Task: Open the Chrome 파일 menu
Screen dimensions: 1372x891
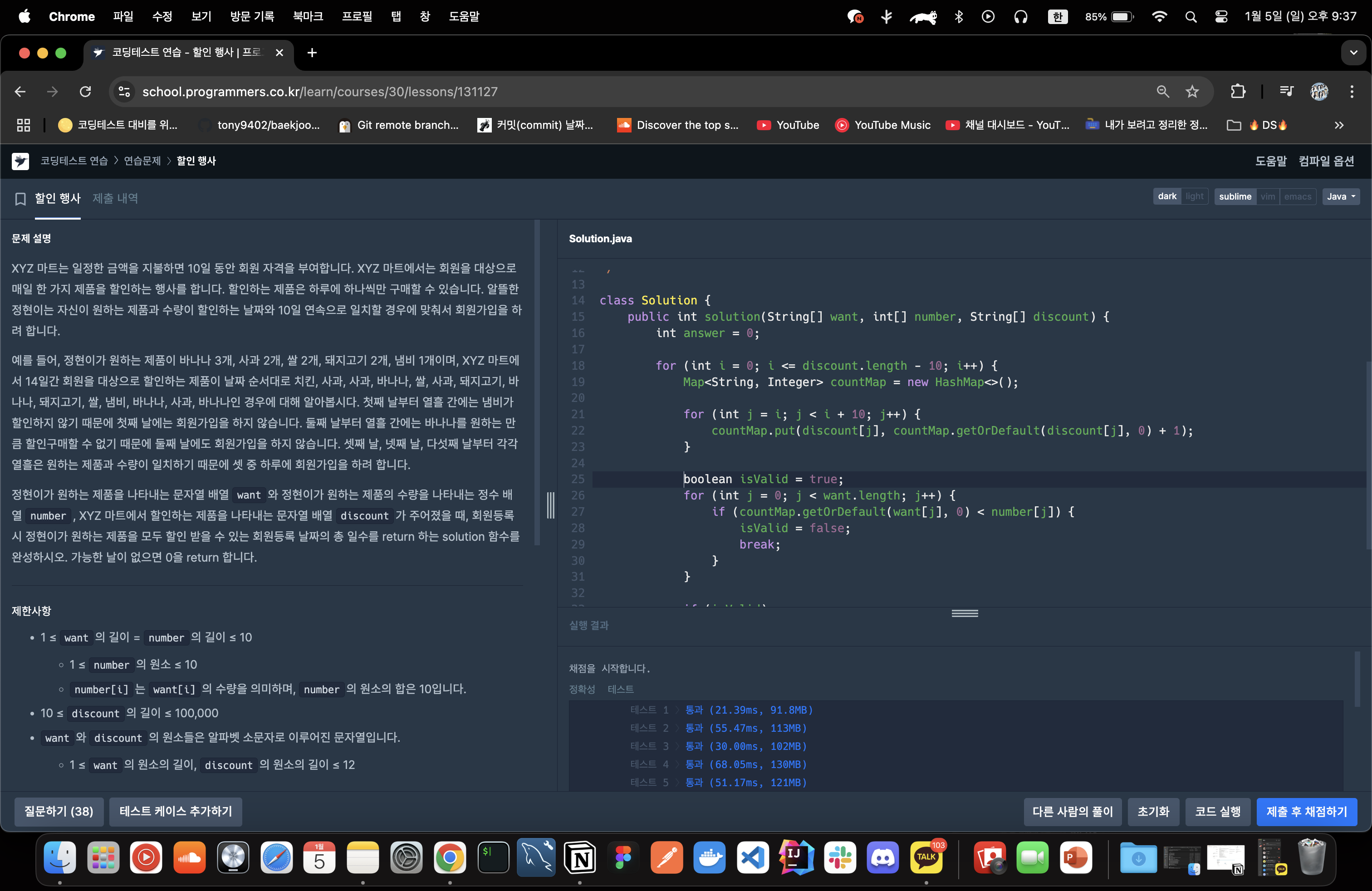Action: tap(123, 17)
